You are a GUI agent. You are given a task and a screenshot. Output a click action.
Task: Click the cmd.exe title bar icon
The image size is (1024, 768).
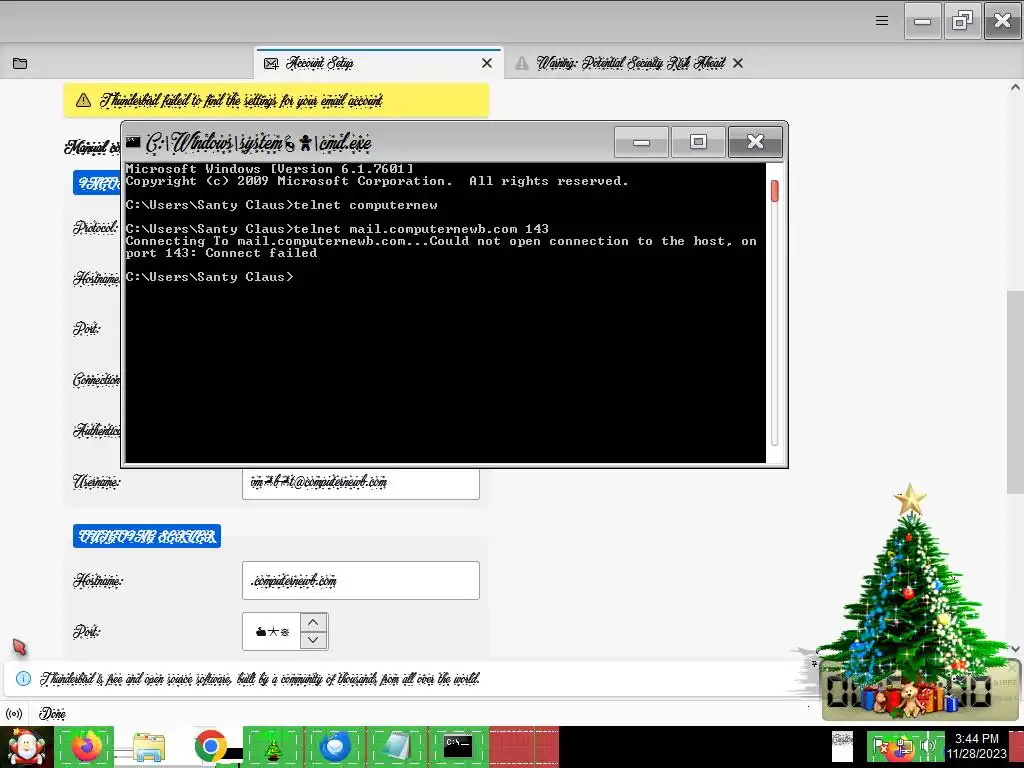(x=133, y=142)
